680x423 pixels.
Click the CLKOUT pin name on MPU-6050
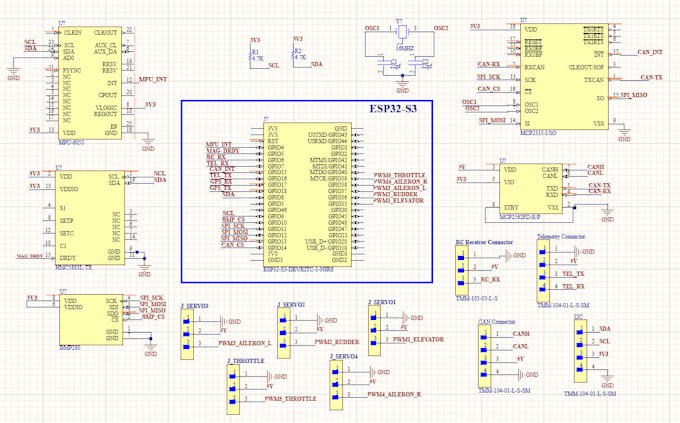105,33
